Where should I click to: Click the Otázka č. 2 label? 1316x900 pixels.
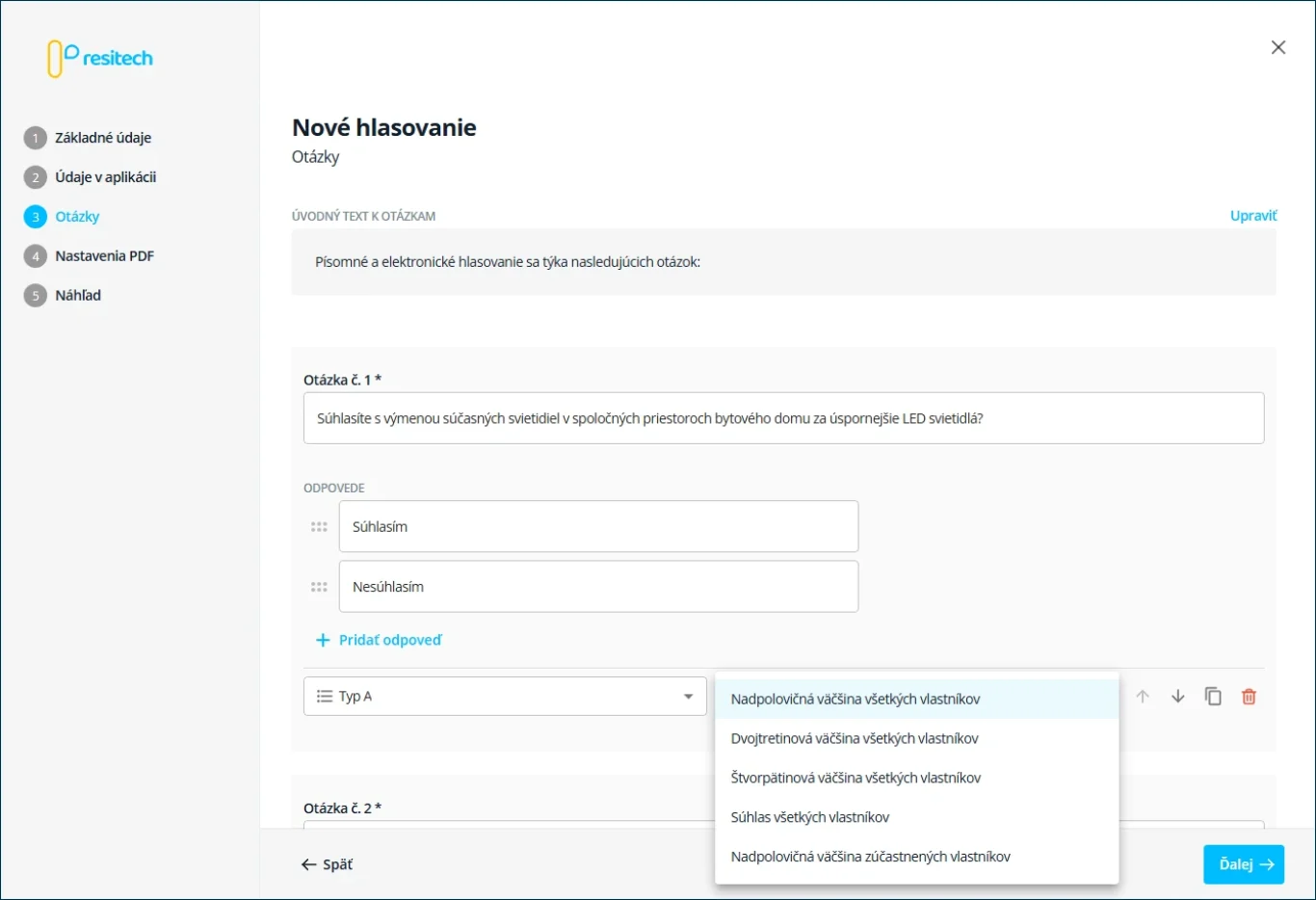(342, 808)
